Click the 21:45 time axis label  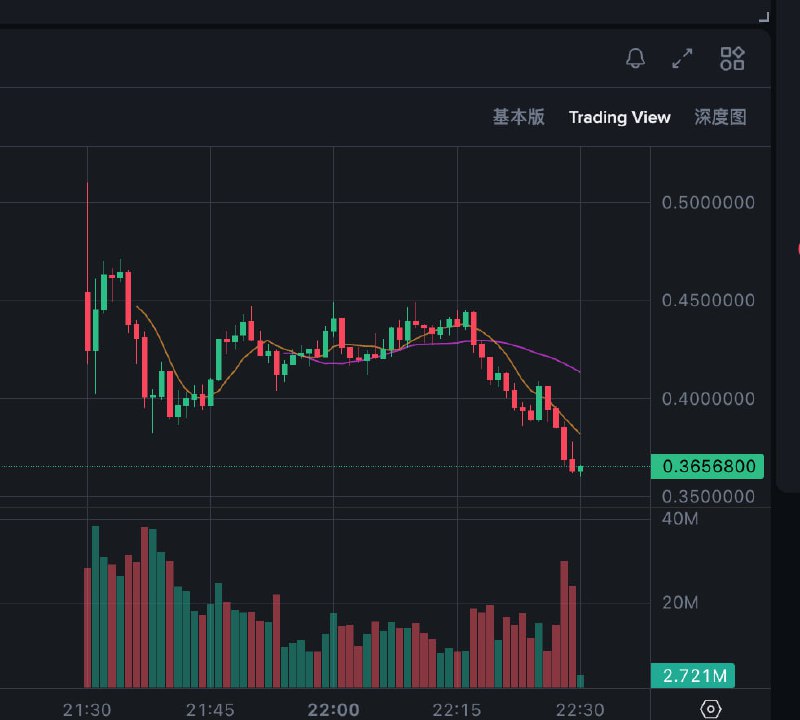pos(210,709)
